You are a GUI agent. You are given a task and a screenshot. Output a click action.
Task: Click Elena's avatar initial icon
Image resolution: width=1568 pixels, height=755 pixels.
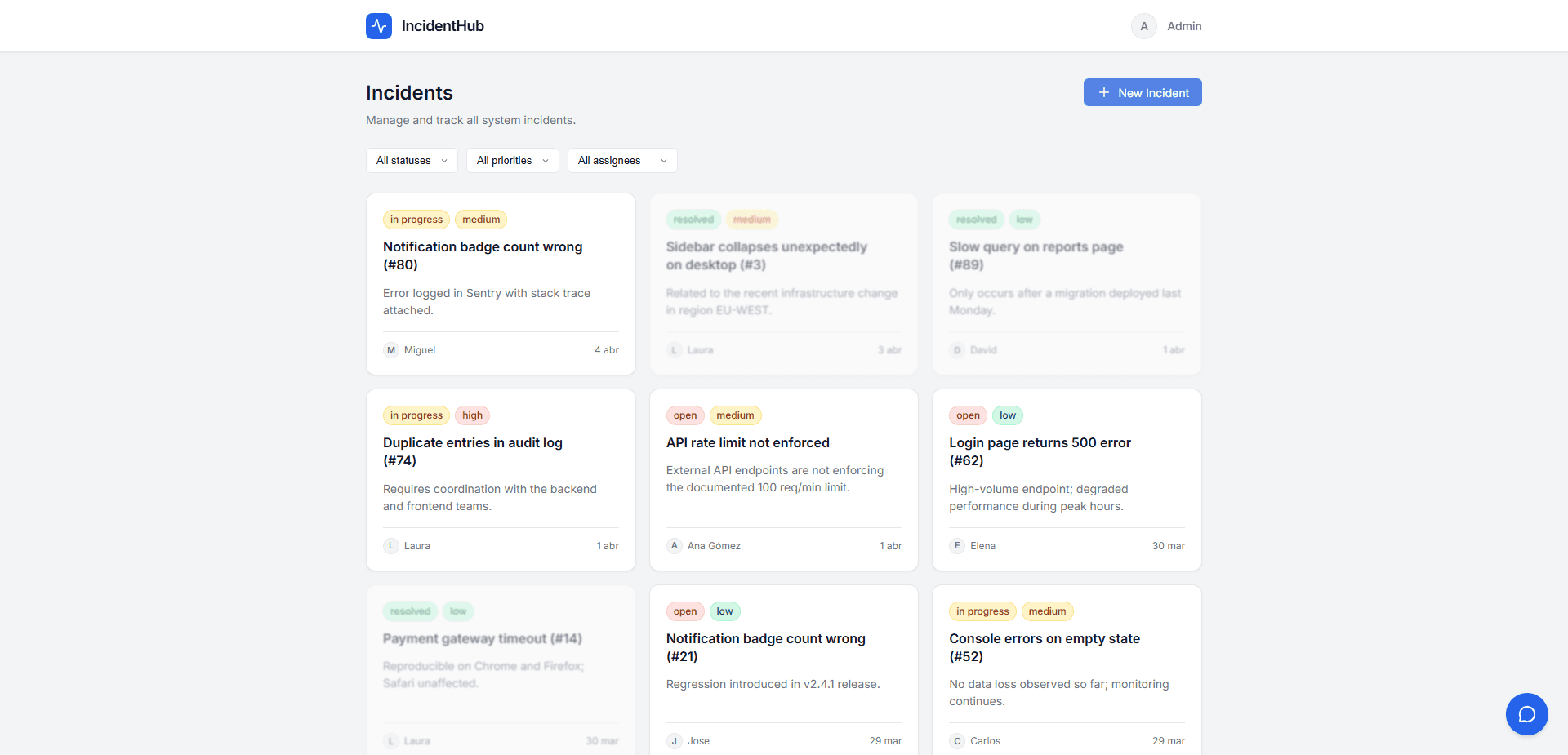pos(957,546)
